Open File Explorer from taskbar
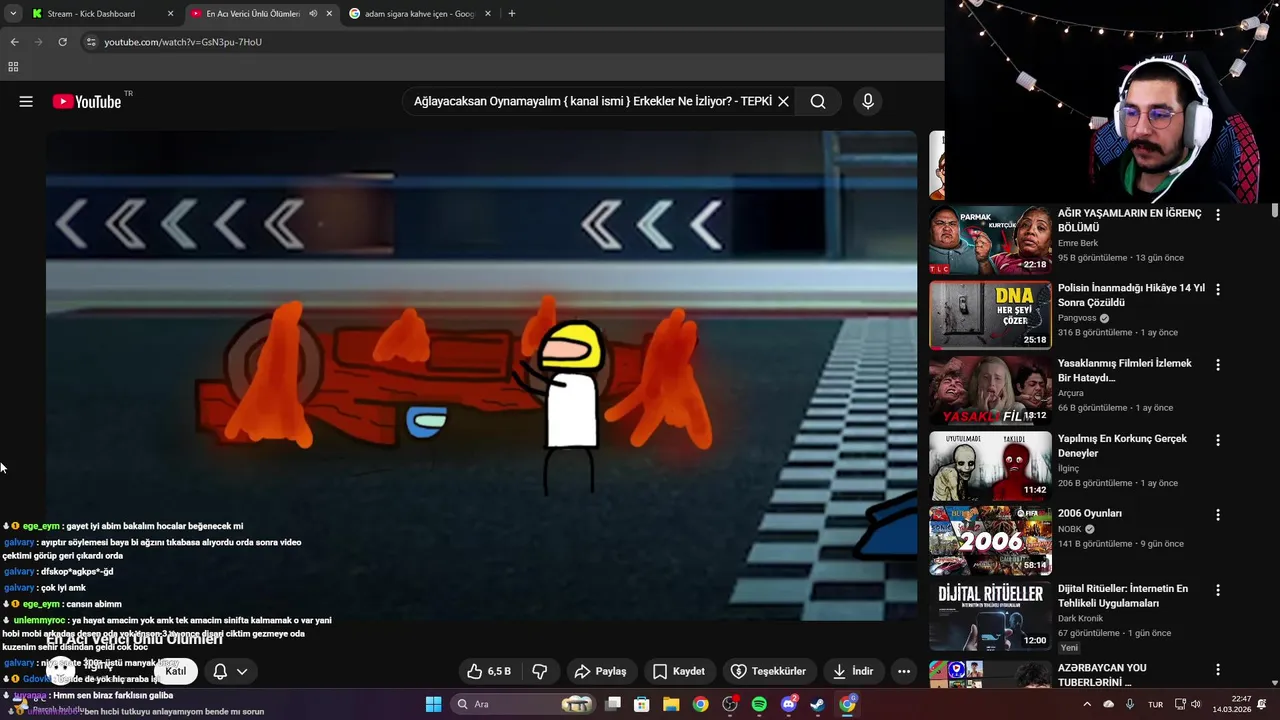 click(671, 704)
